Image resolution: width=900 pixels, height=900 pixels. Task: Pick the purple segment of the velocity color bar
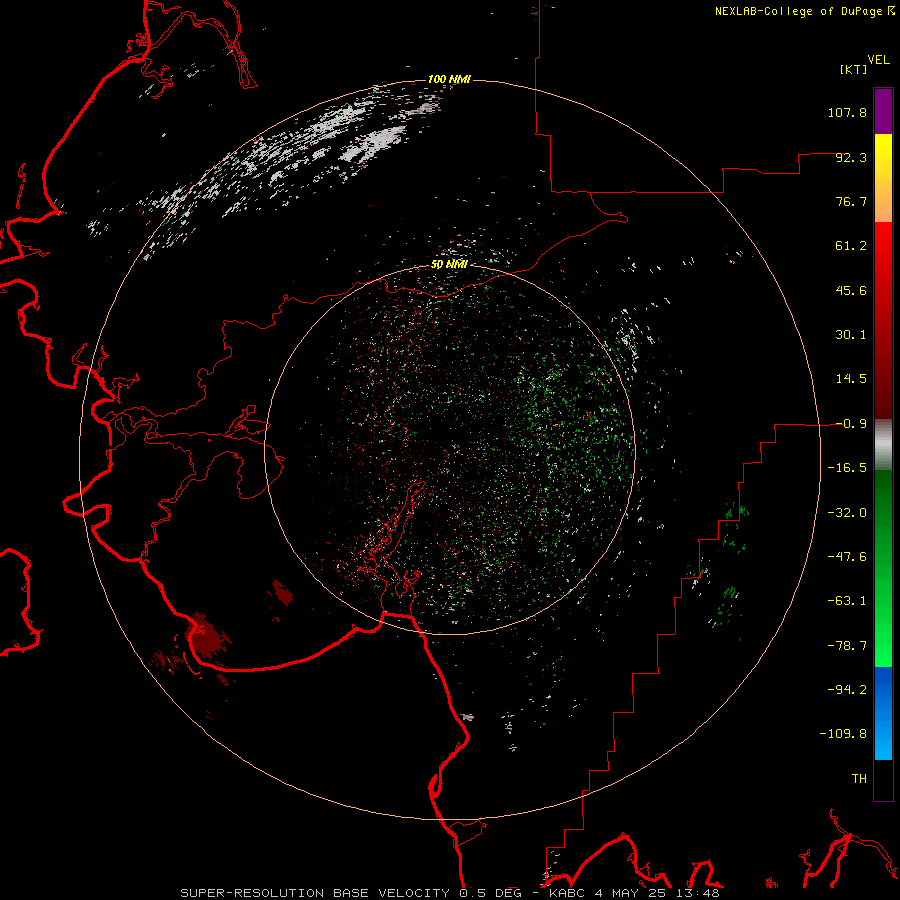(883, 111)
